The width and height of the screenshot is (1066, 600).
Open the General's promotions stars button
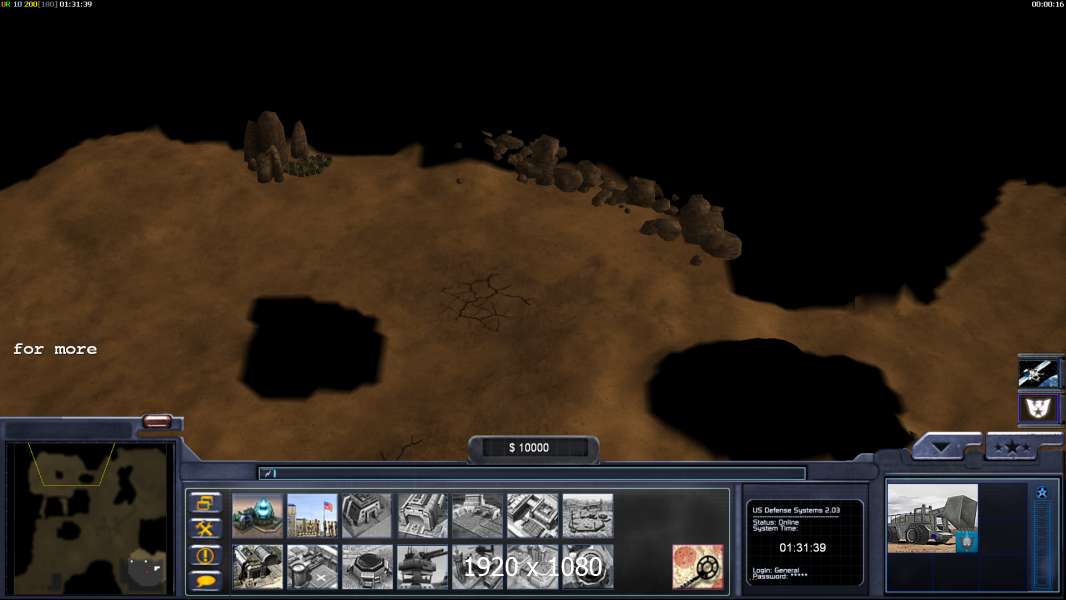coord(1013,446)
